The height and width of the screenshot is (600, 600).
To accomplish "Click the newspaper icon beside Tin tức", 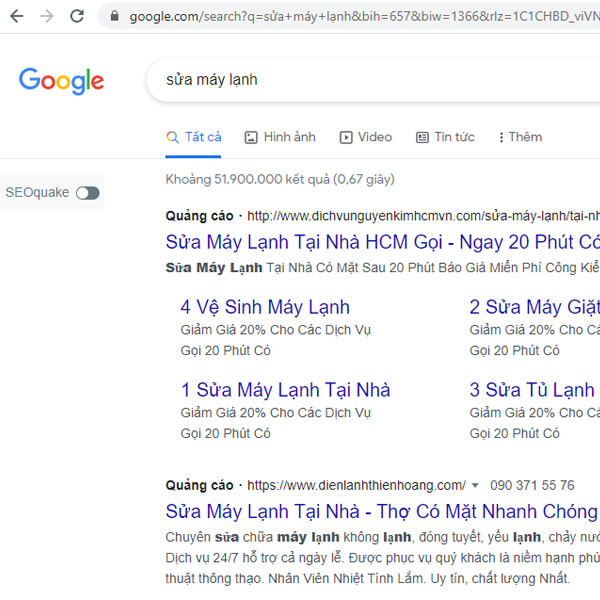I will click(x=422, y=137).
